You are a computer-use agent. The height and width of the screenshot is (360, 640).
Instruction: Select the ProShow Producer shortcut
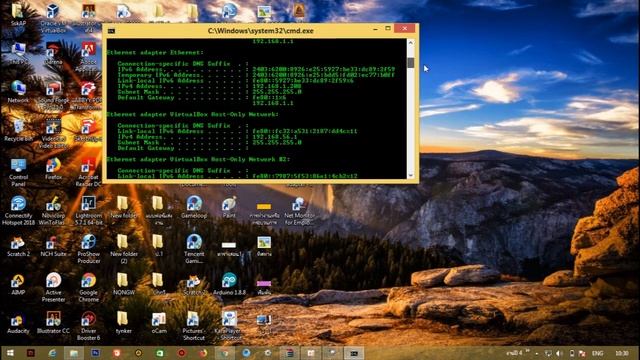[x=89, y=249]
